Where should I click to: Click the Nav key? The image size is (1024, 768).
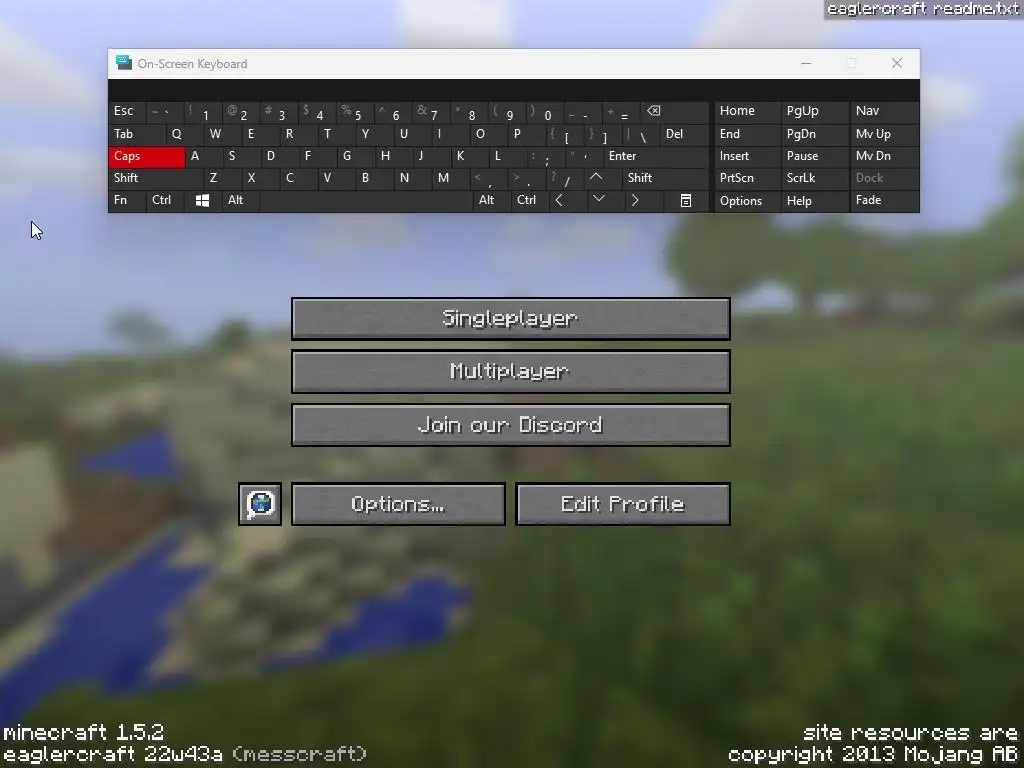(x=884, y=112)
